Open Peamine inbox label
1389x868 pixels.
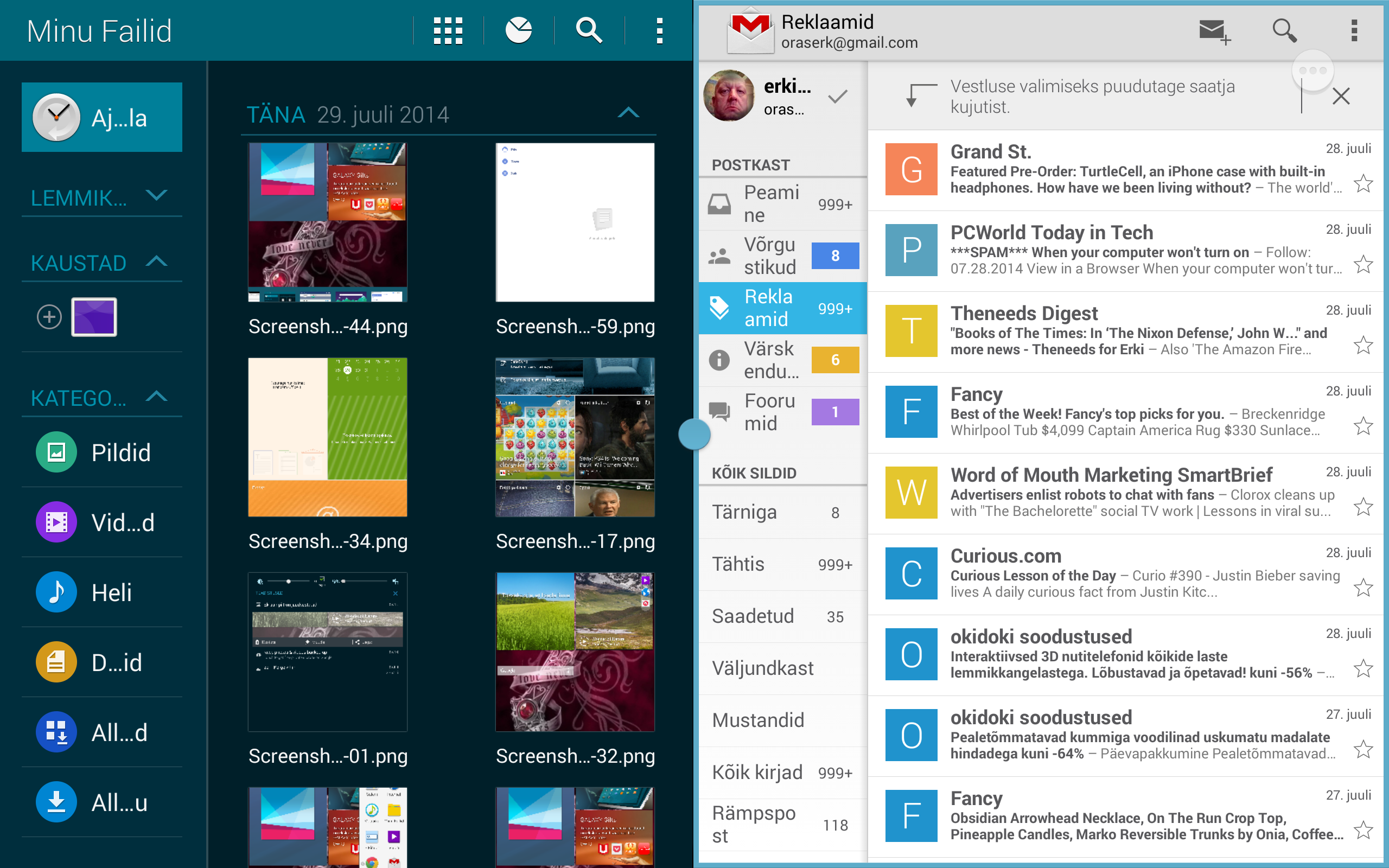(783, 204)
